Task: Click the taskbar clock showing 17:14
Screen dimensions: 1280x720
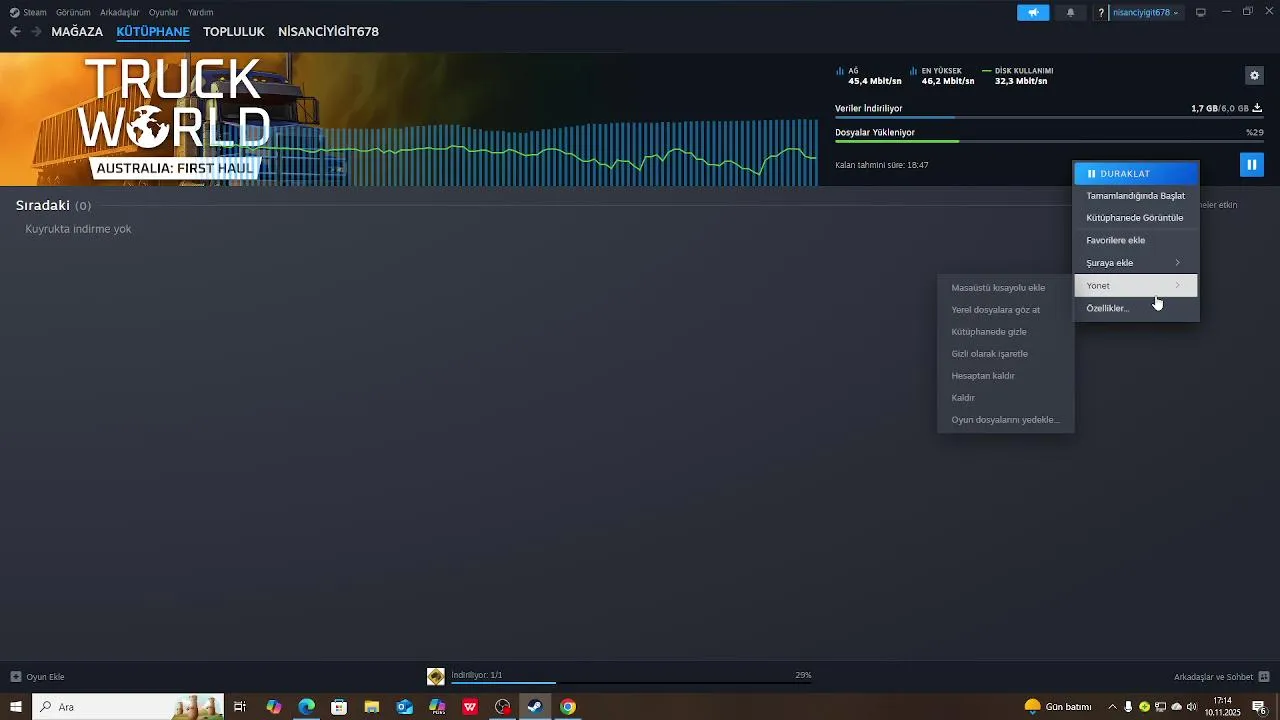Action: click(x=1222, y=707)
